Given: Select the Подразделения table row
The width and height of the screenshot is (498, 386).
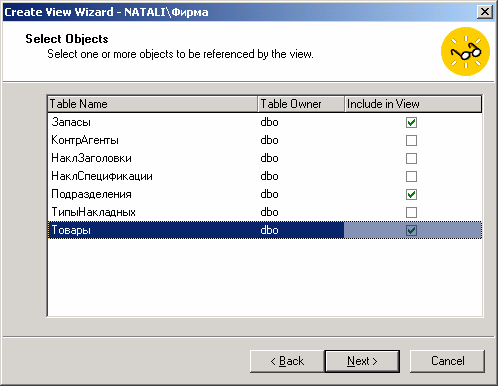Looking at the screenshot, I should tap(265, 194).
